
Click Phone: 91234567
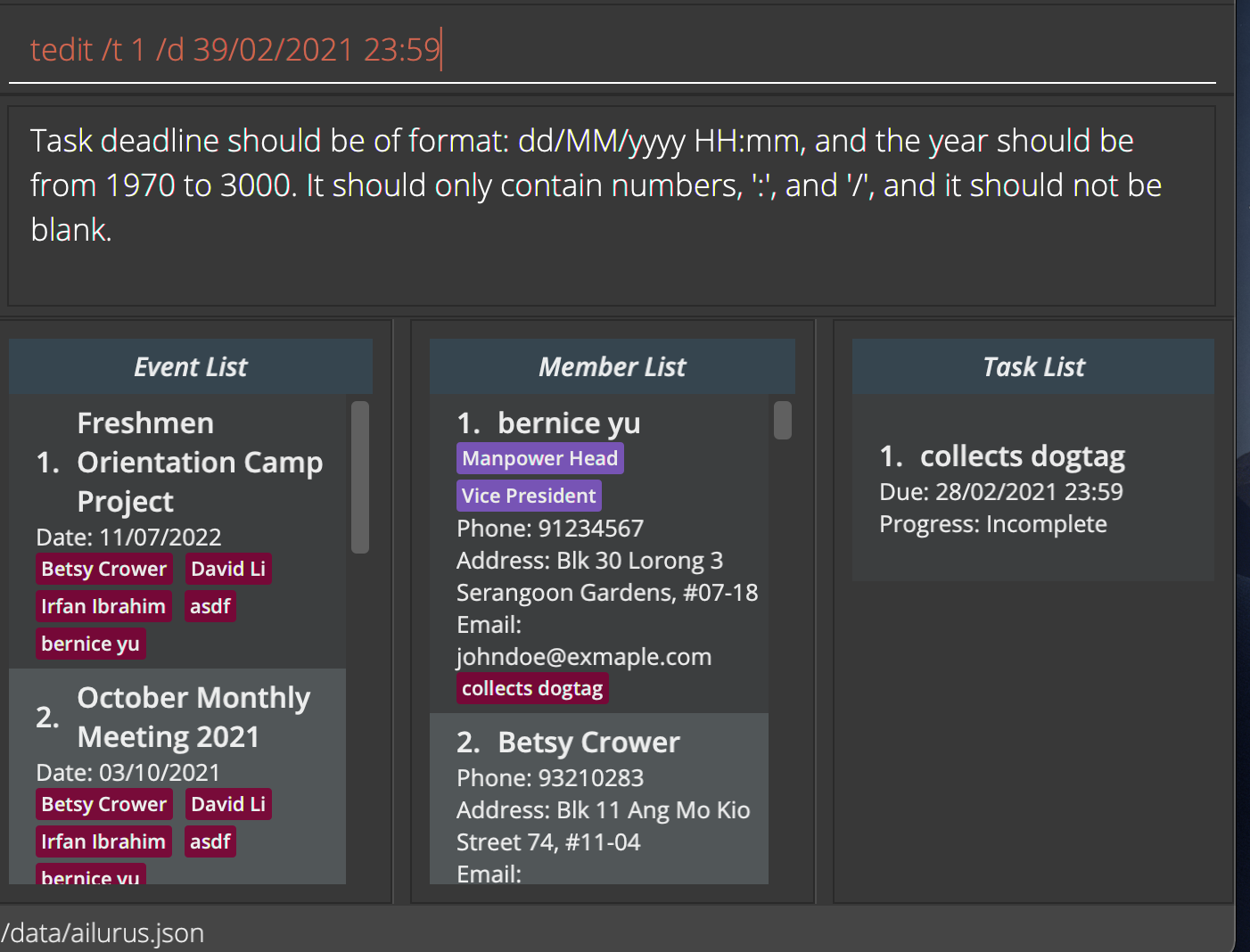coord(550,528)
